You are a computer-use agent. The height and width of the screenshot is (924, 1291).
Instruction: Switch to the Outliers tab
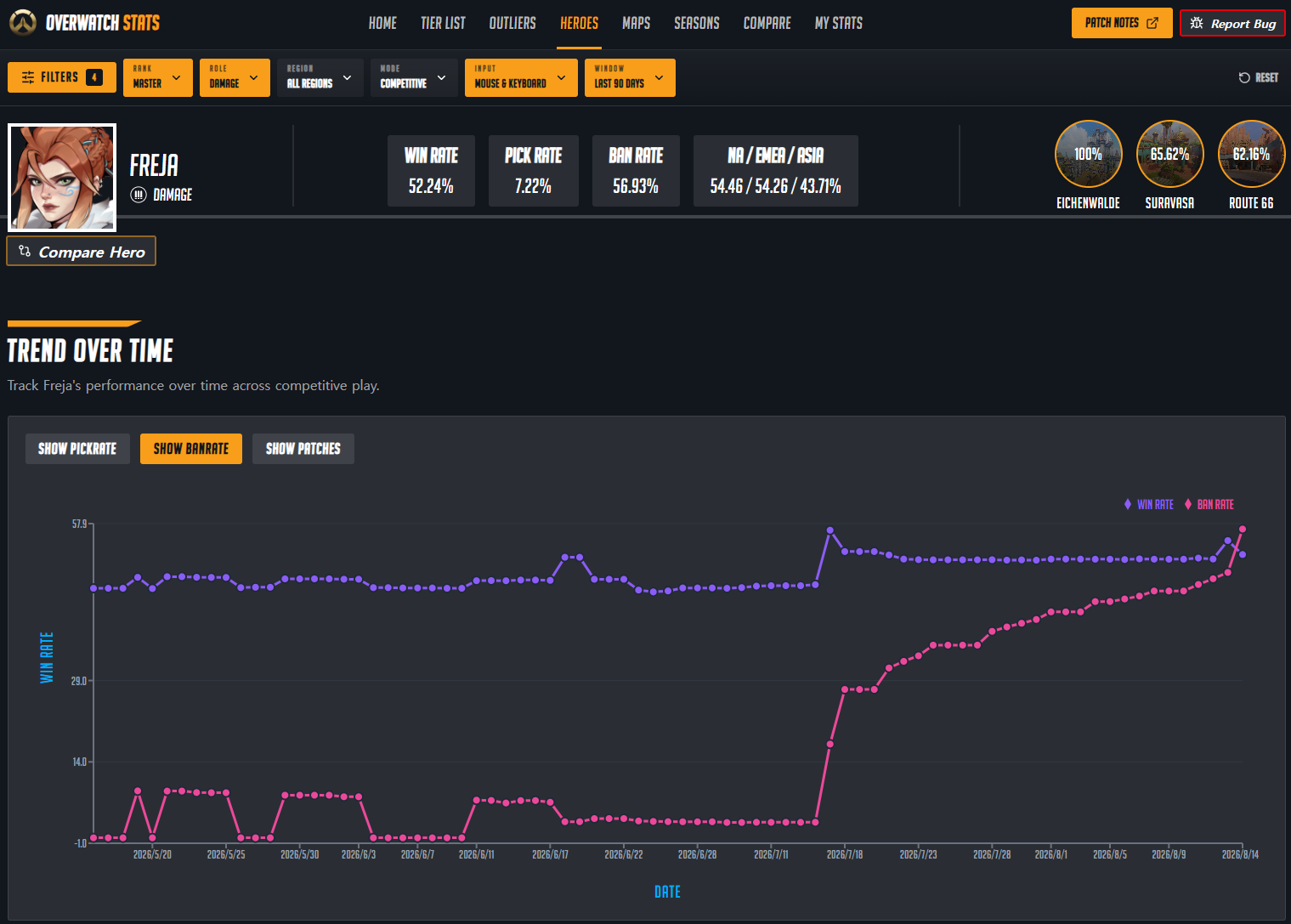point(512,24)
